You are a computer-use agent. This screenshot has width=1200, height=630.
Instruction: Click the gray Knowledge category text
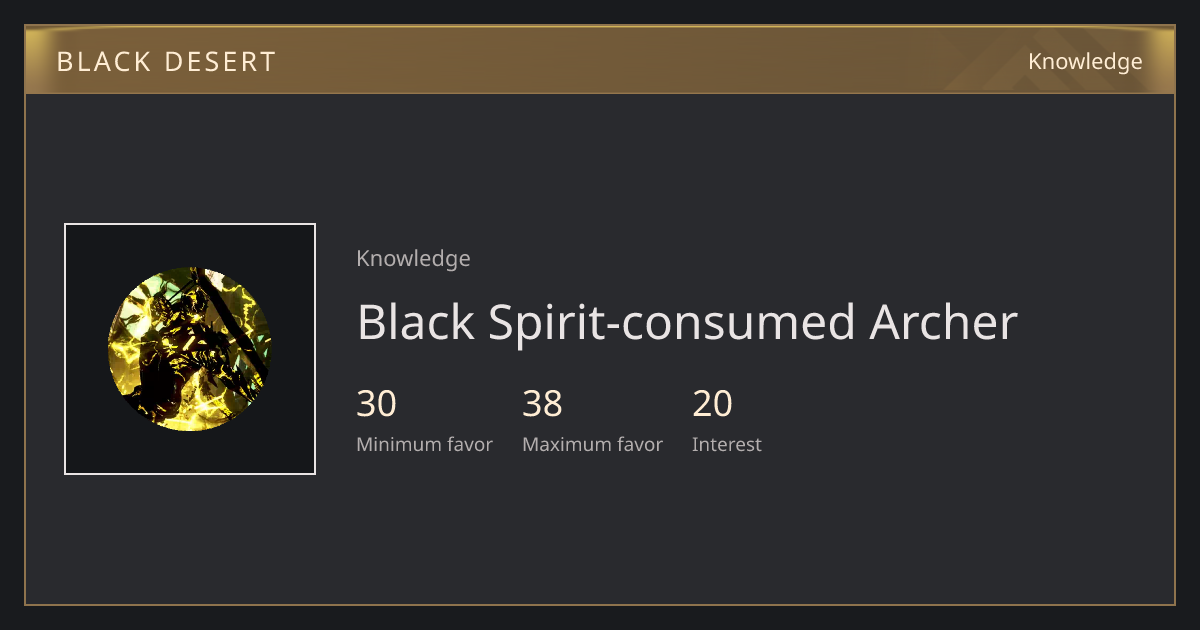coord(413,259)
